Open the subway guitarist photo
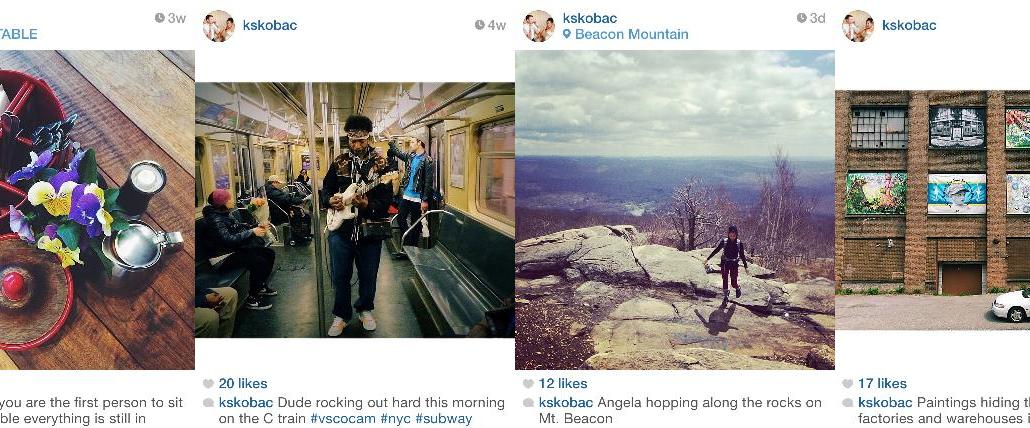The height and width of the screenshot is (428, 1030). point(355,210)
